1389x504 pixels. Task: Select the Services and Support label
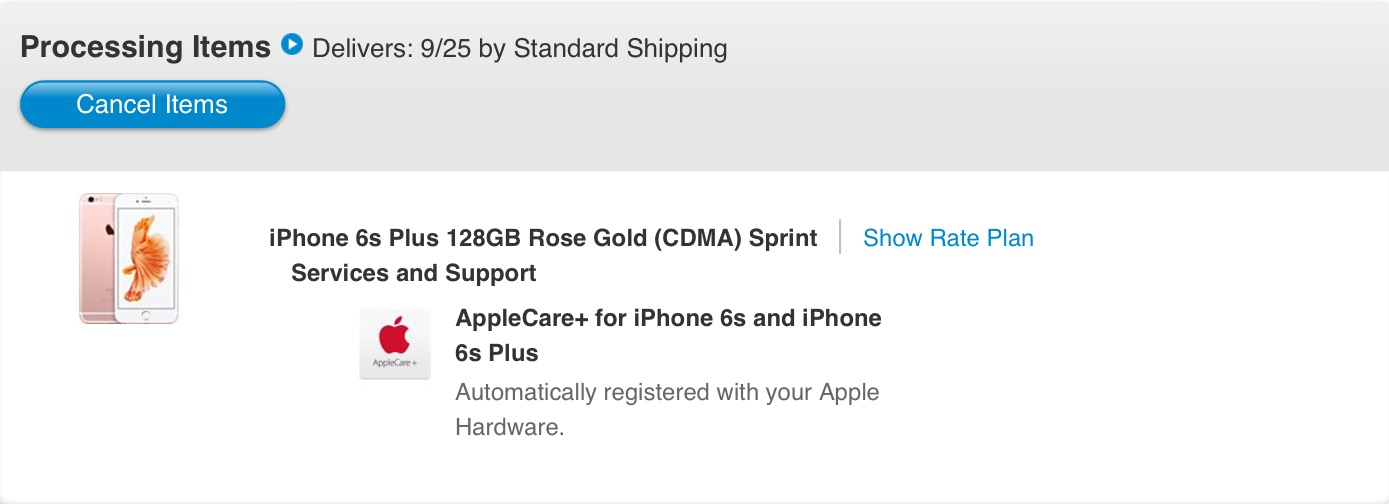pyautogui.click(x=414, y=273)
